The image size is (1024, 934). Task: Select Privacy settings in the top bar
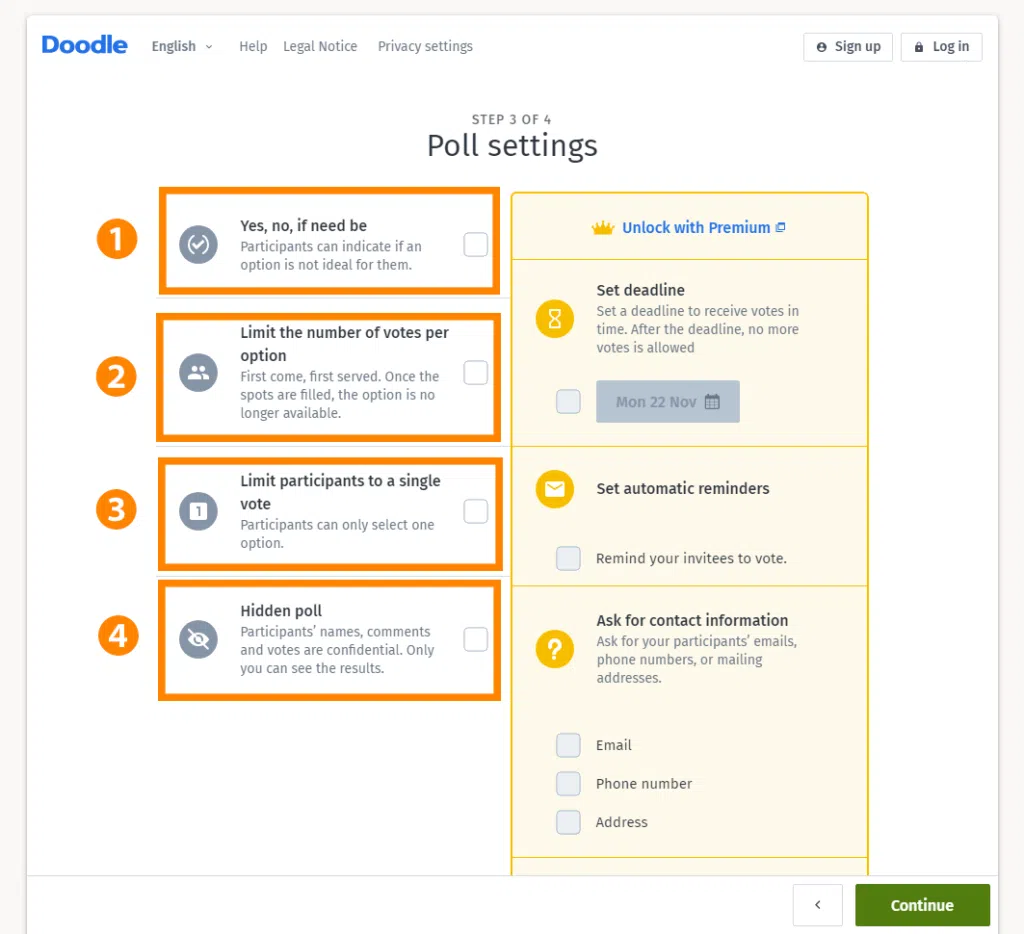(424, 46)
